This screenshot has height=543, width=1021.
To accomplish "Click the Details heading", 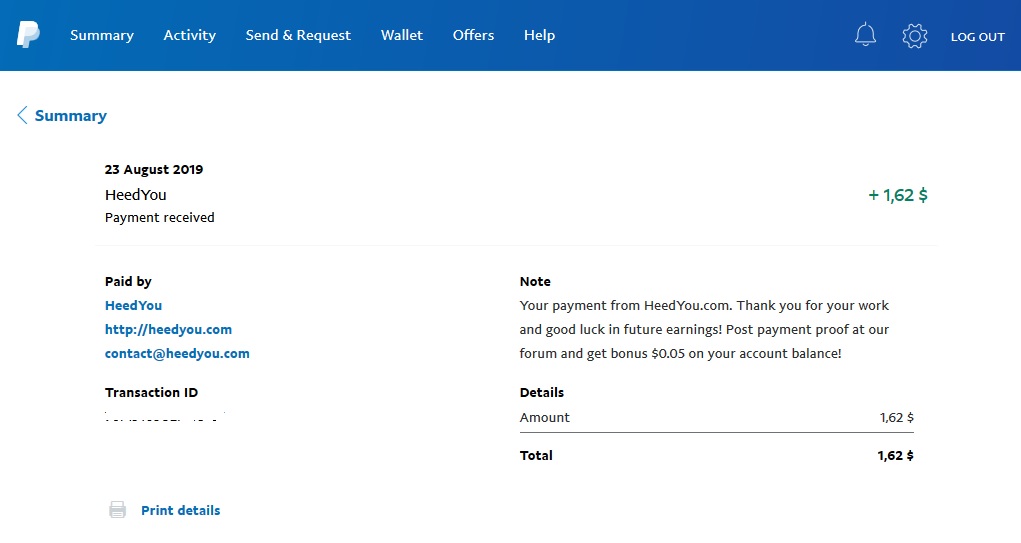I will [x=542, y=393].
